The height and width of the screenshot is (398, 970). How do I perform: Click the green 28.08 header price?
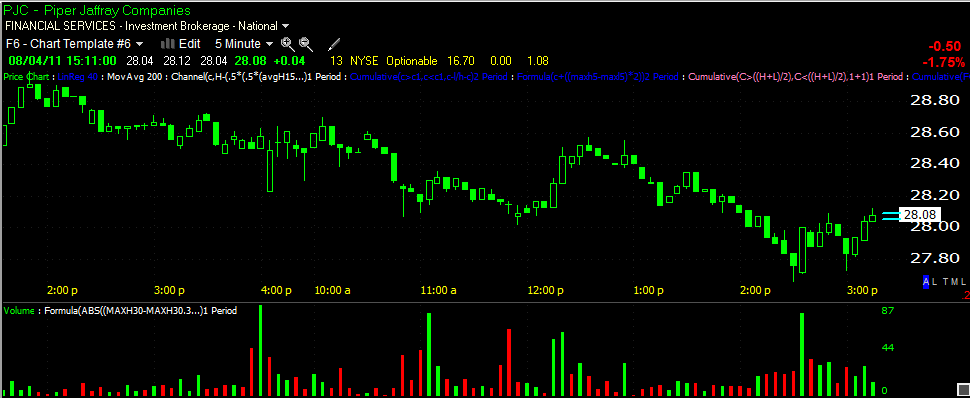click(x=252, y=61)
